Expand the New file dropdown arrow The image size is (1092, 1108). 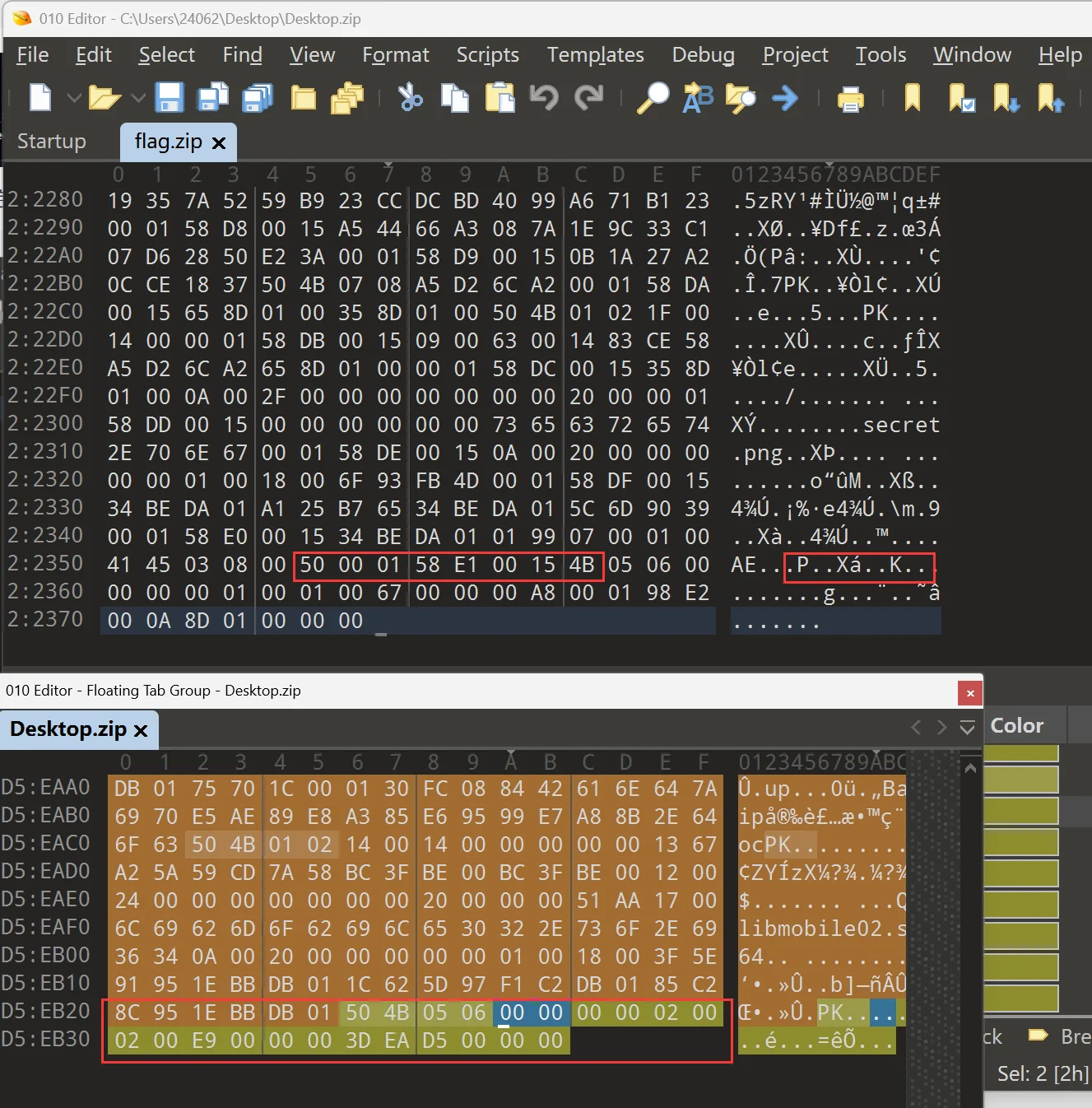click(74, 99)
